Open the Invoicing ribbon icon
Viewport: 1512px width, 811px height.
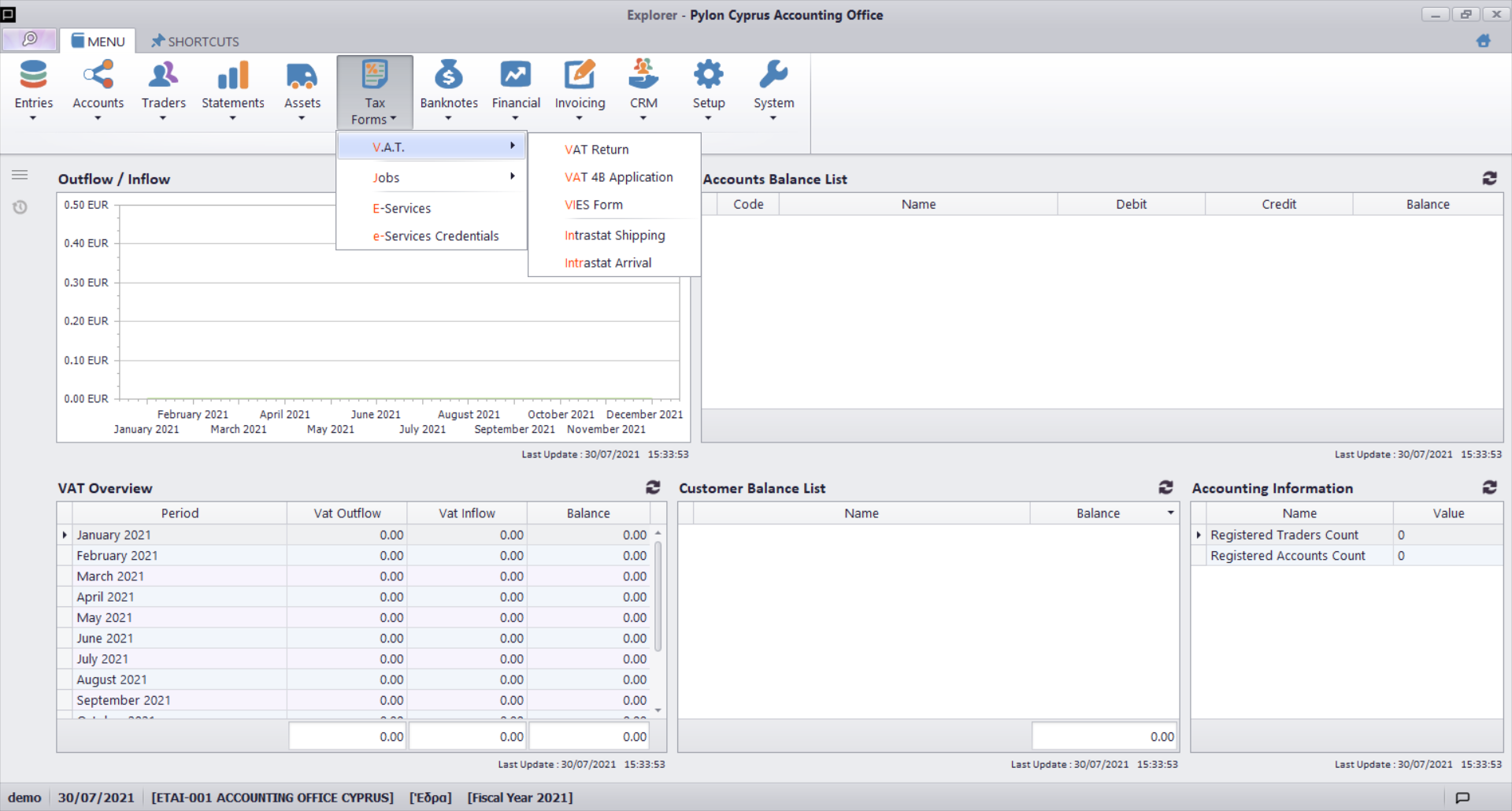580,76
